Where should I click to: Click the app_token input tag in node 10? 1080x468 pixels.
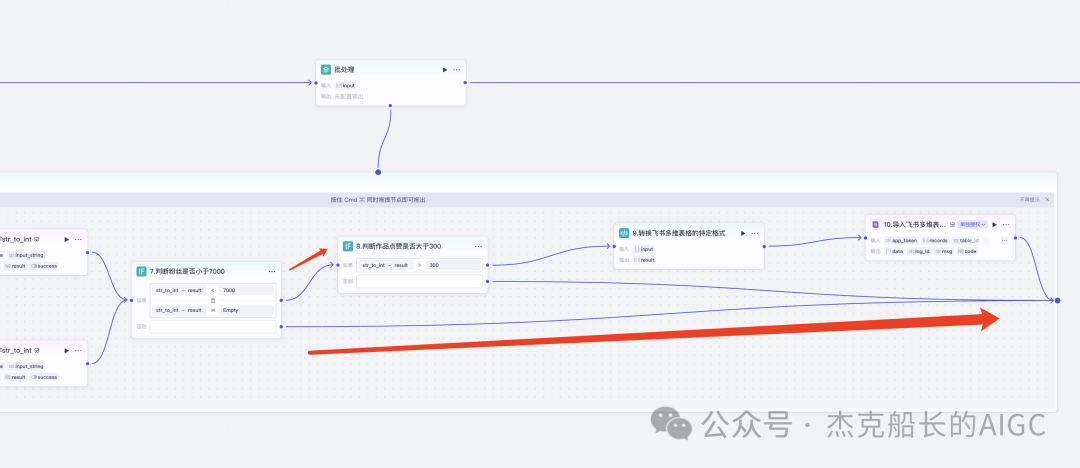[900, 241]
